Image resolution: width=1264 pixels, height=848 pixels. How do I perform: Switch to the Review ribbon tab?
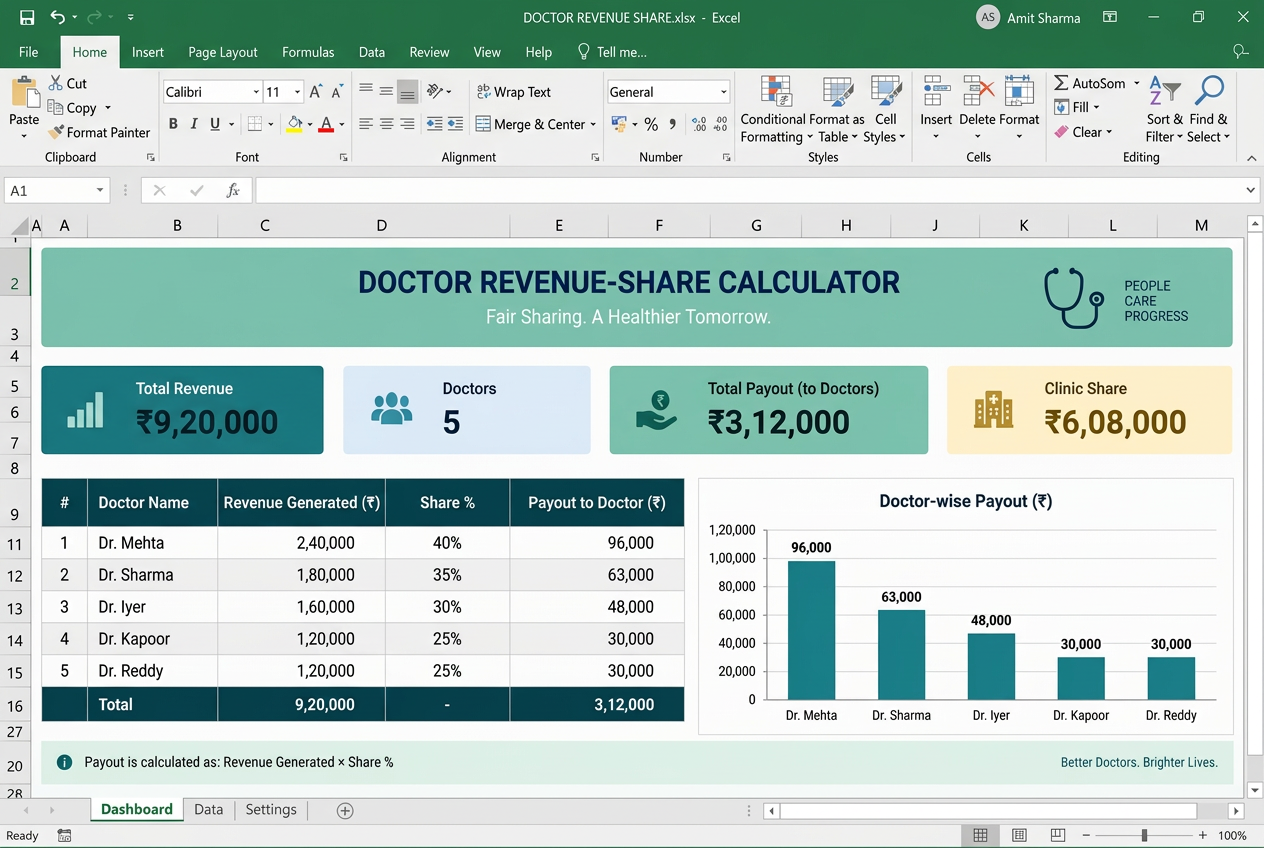(429, 52)
